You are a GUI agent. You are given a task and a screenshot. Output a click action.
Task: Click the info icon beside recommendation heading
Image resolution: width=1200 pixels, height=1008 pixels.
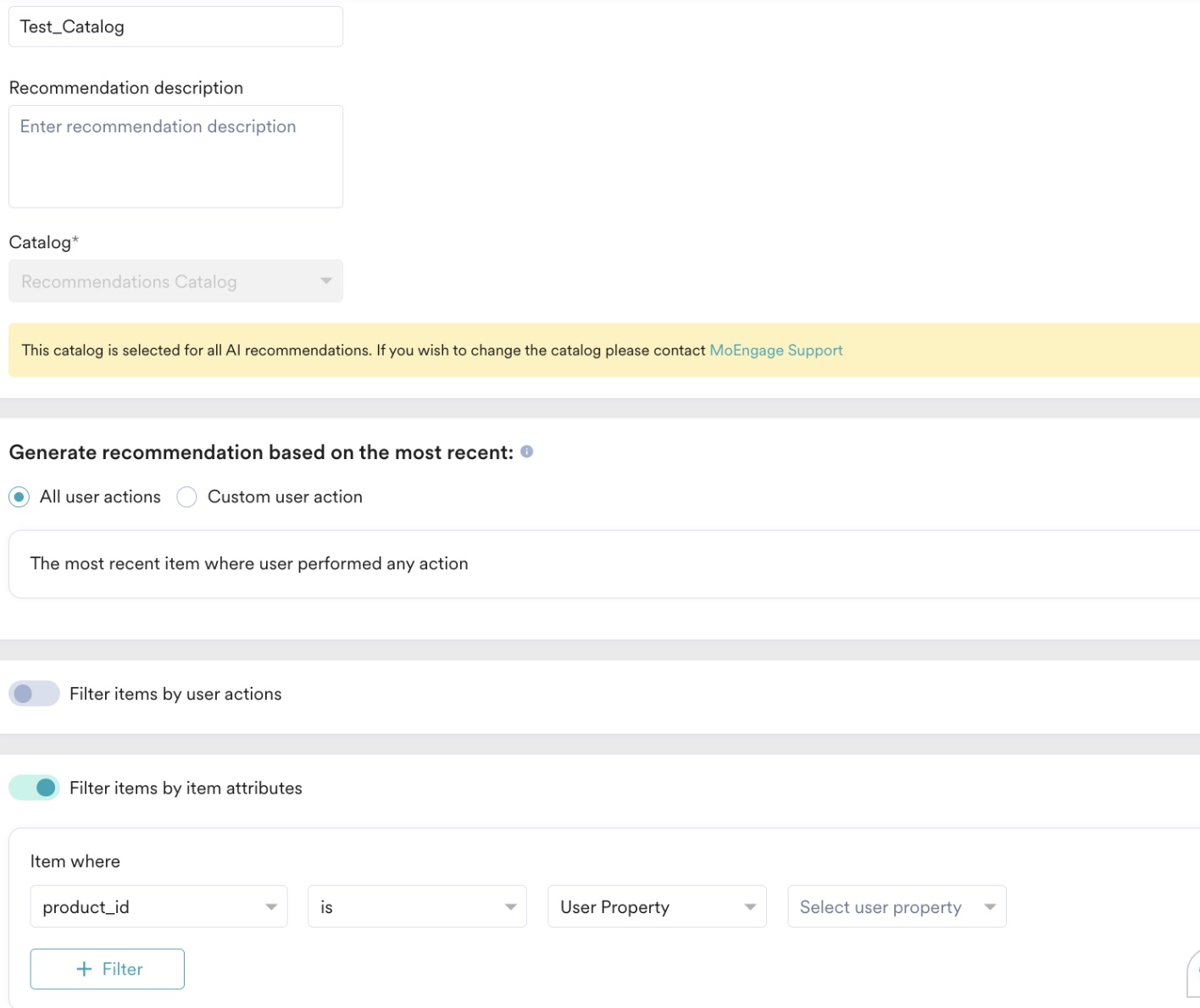[526, 451]
